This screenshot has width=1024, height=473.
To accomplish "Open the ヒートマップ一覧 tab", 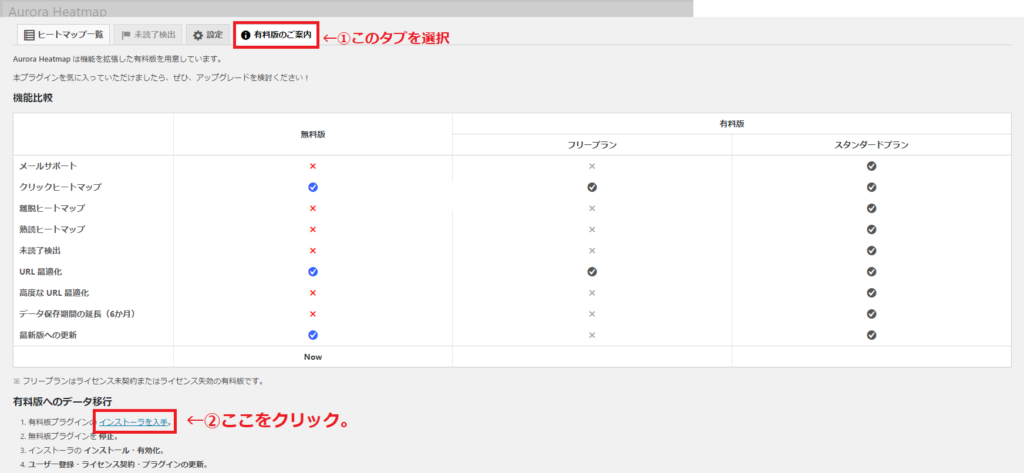I will pos(63,35).
